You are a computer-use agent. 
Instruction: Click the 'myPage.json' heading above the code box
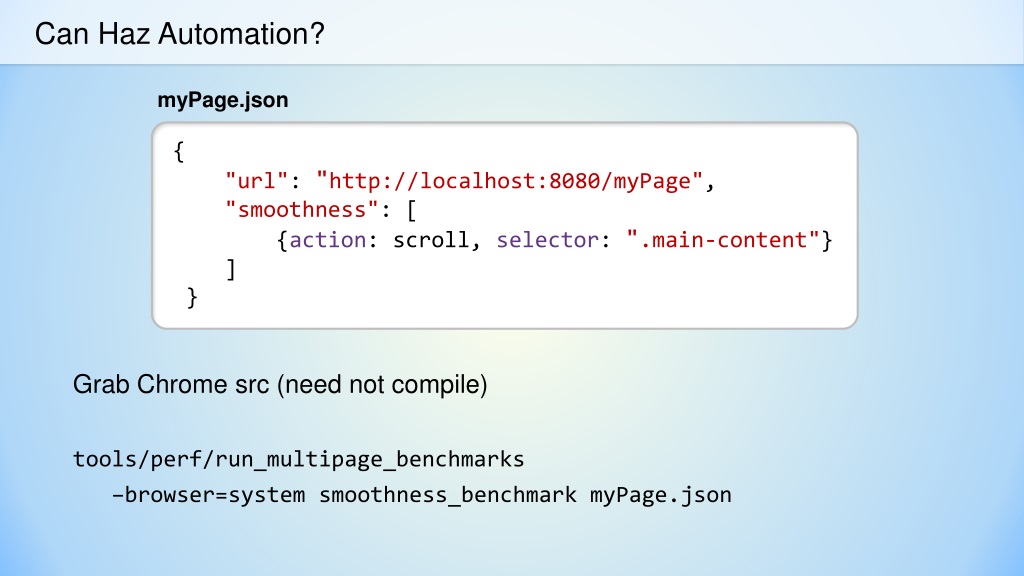coord(223,100)
